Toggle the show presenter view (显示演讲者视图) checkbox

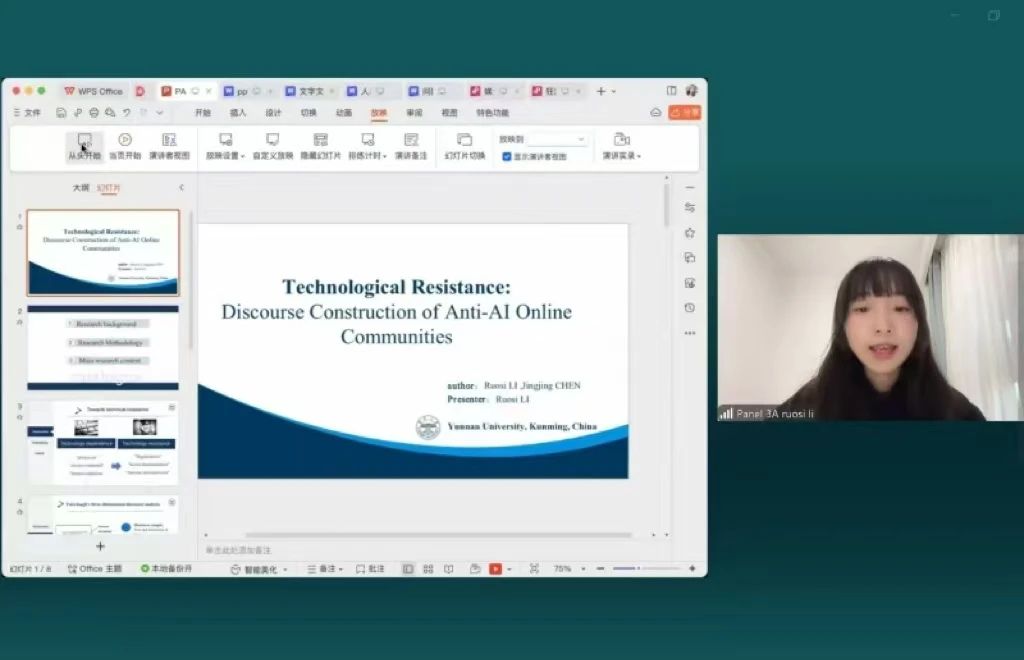click(507, 157)
